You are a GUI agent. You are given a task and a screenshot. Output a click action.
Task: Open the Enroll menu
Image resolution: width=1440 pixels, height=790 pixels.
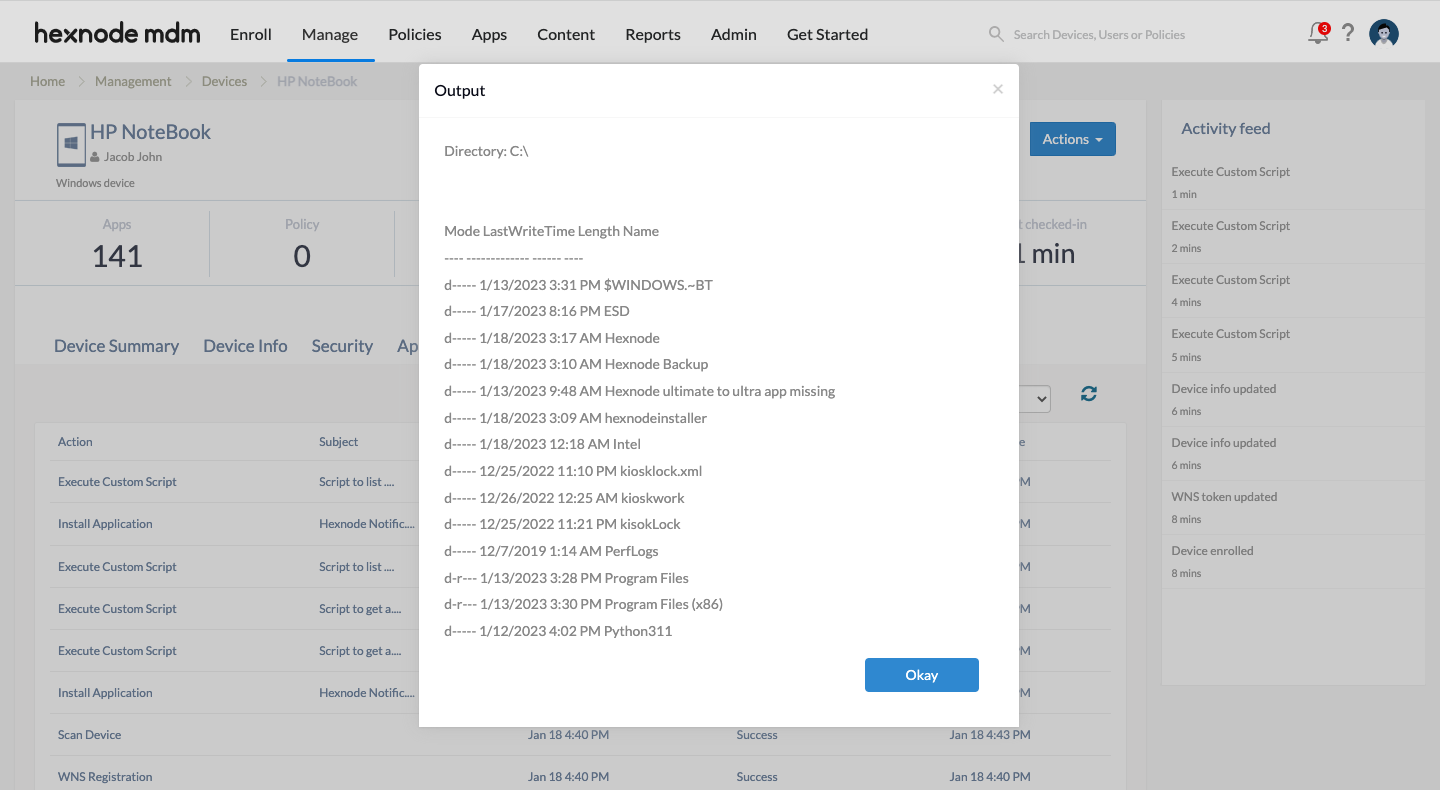click(x=251, y=34)
